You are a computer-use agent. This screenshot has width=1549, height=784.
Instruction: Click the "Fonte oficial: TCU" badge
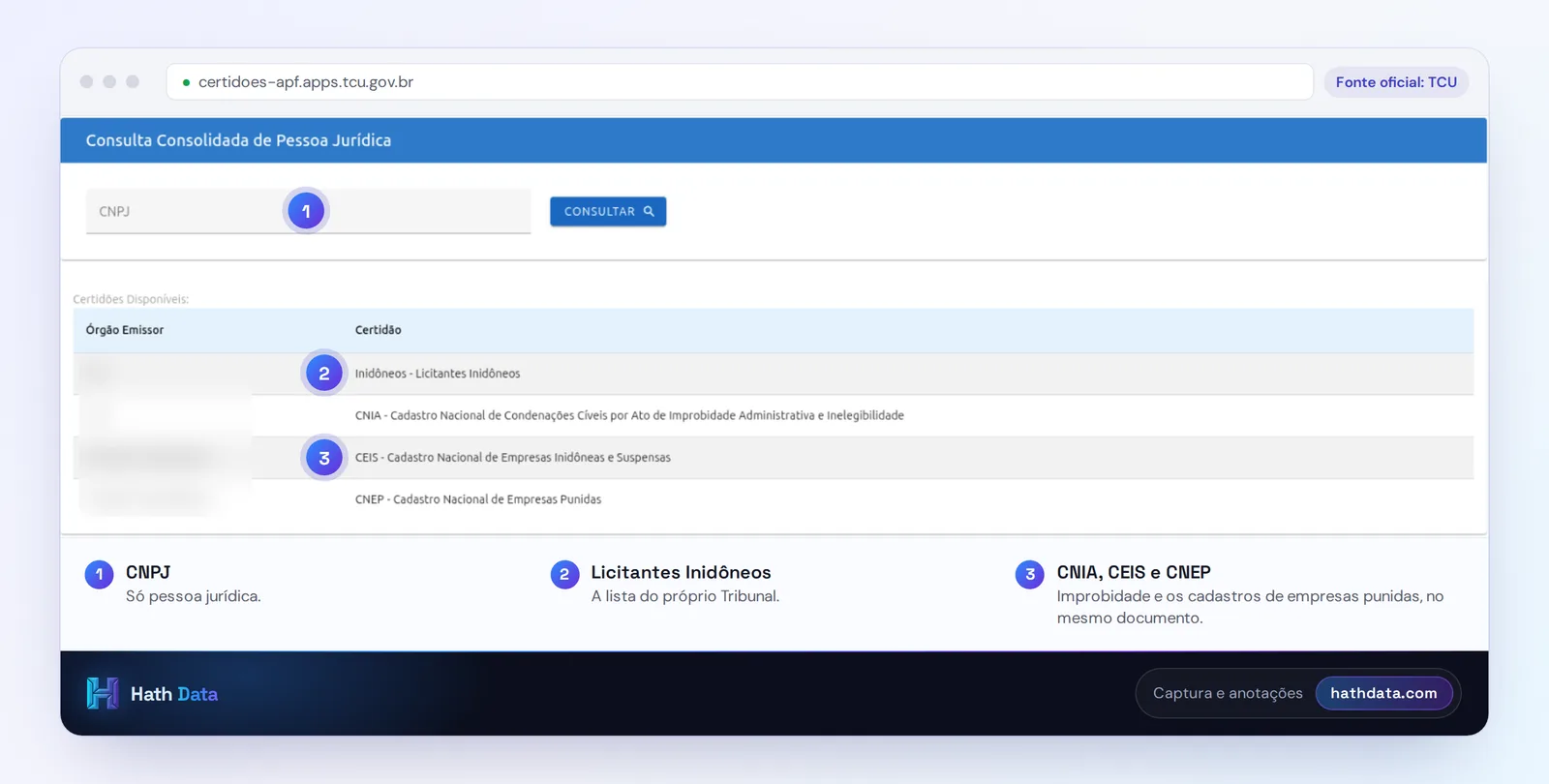pyautogui.click(x=1396, y=82)
